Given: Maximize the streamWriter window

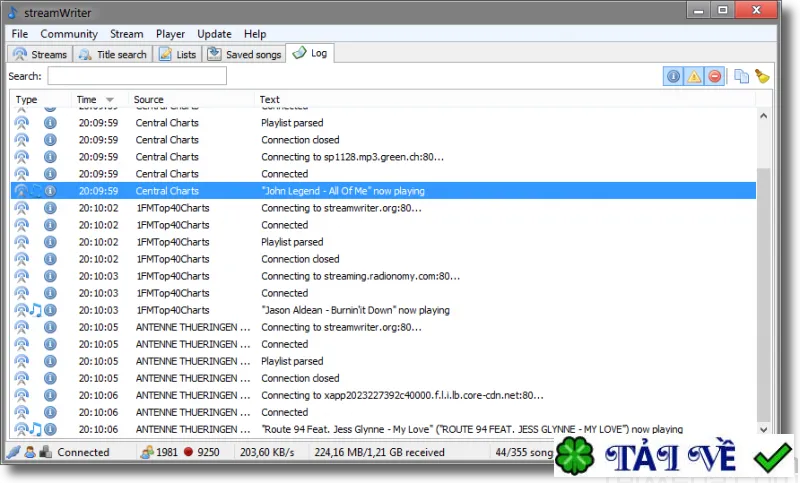Looking at the screenshot, I should tap(723, 10).
